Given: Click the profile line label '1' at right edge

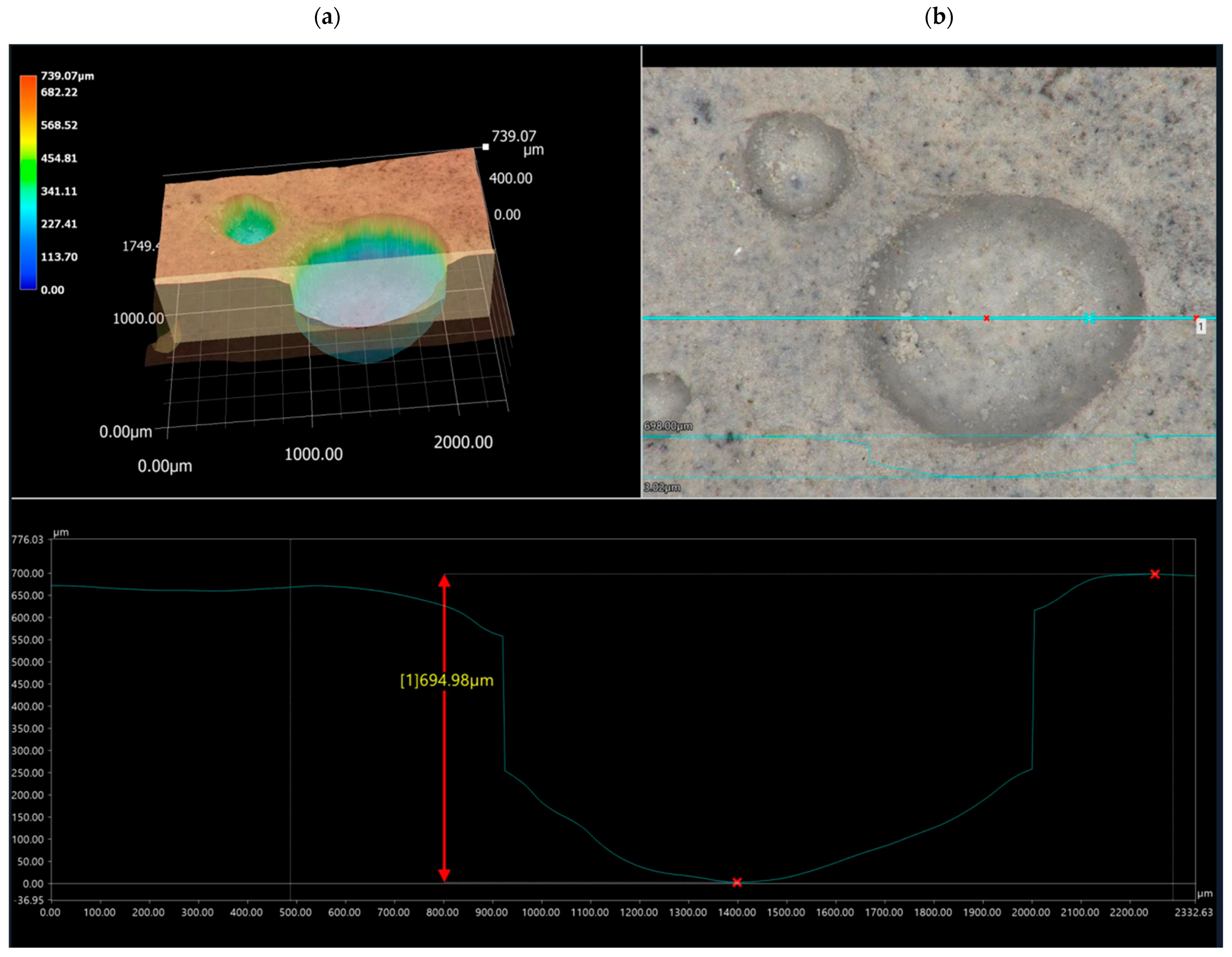Looking at the screenshot, I should tap(1201, 326).
